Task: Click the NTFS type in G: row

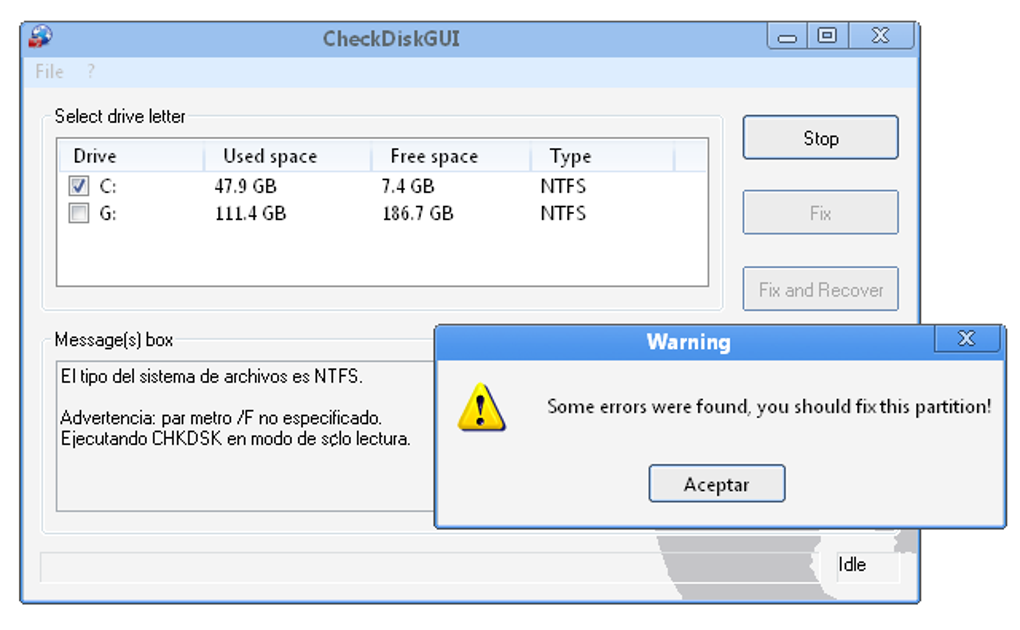Action: 563,213
